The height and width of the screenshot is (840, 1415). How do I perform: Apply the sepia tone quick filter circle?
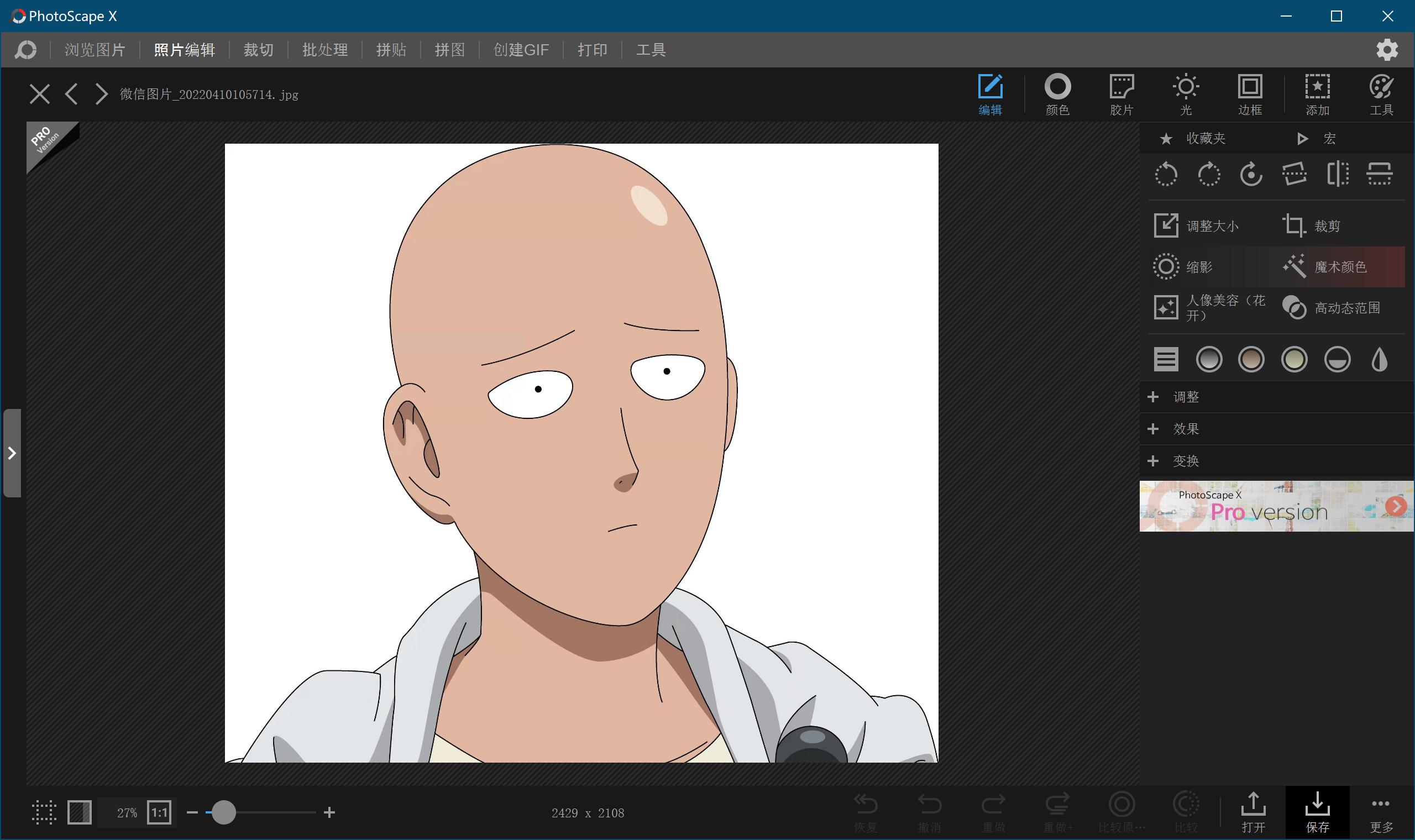click(1251, 359)
